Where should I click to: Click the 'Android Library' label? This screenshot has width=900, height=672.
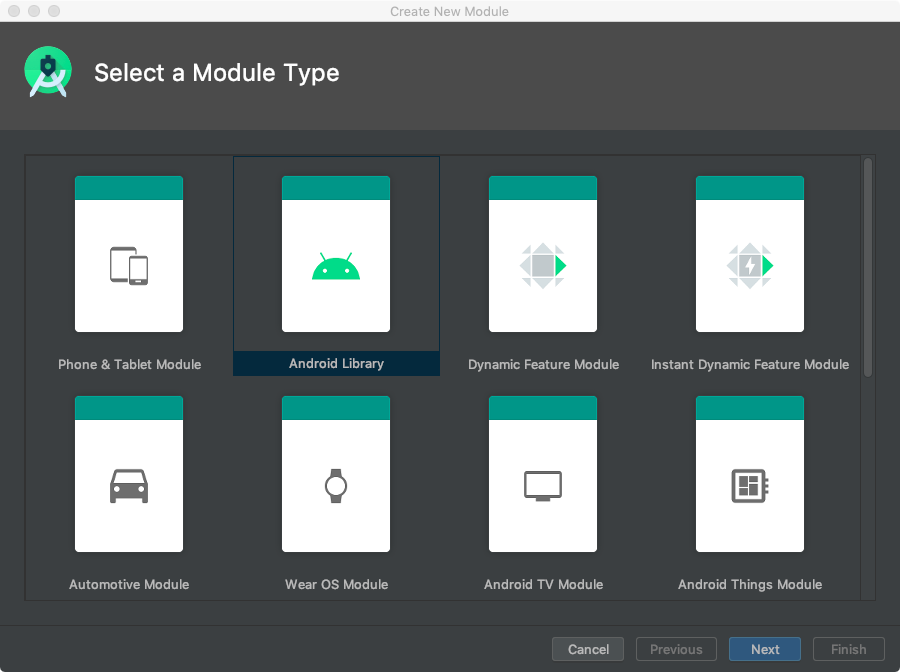(x=336, y=364)
